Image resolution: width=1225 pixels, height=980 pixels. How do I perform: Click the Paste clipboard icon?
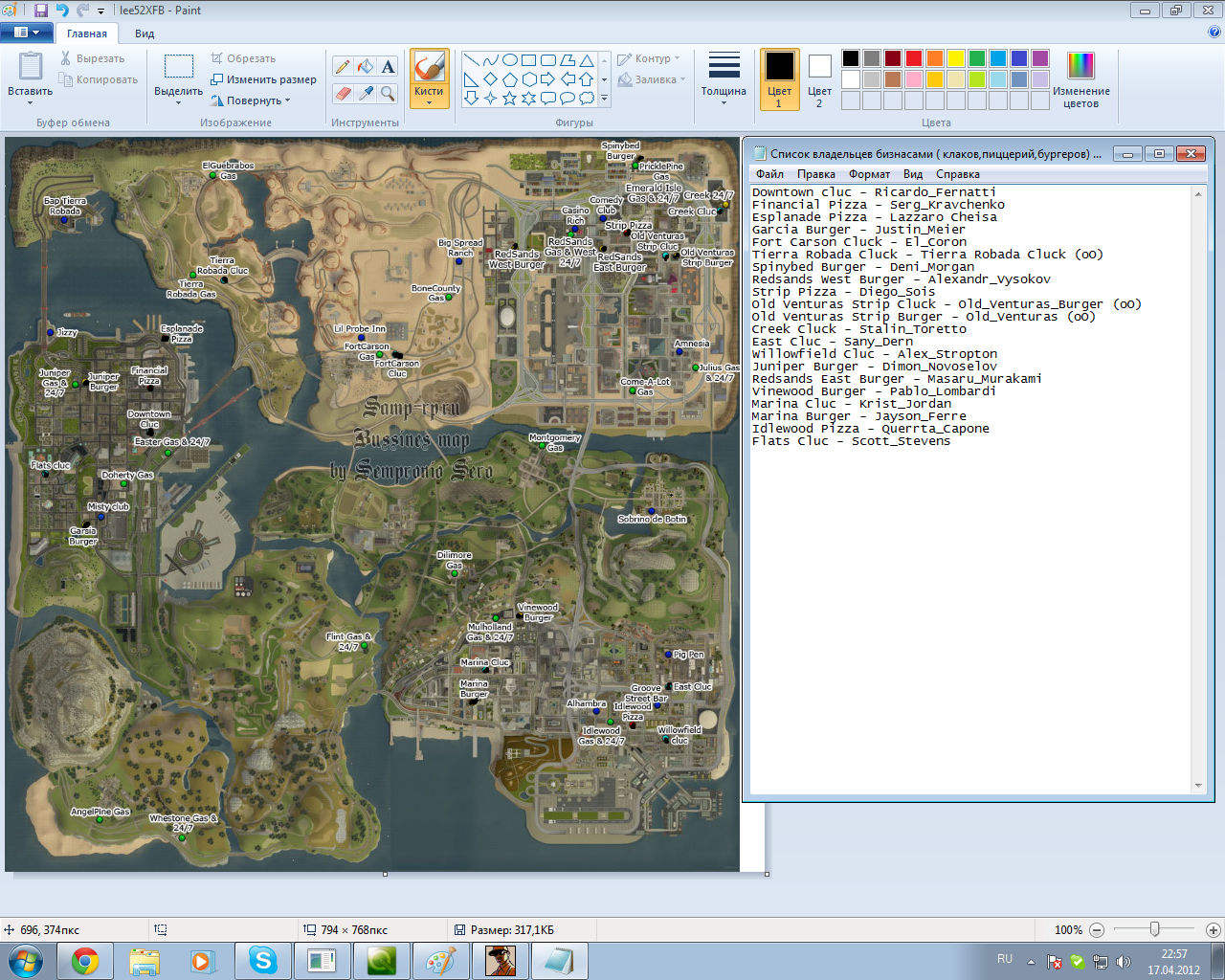pos(31,66)
